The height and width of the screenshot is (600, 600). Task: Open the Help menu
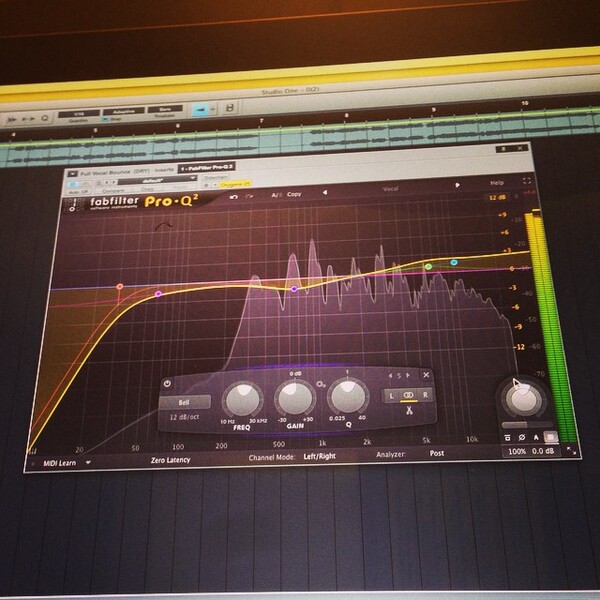(497, 183)
